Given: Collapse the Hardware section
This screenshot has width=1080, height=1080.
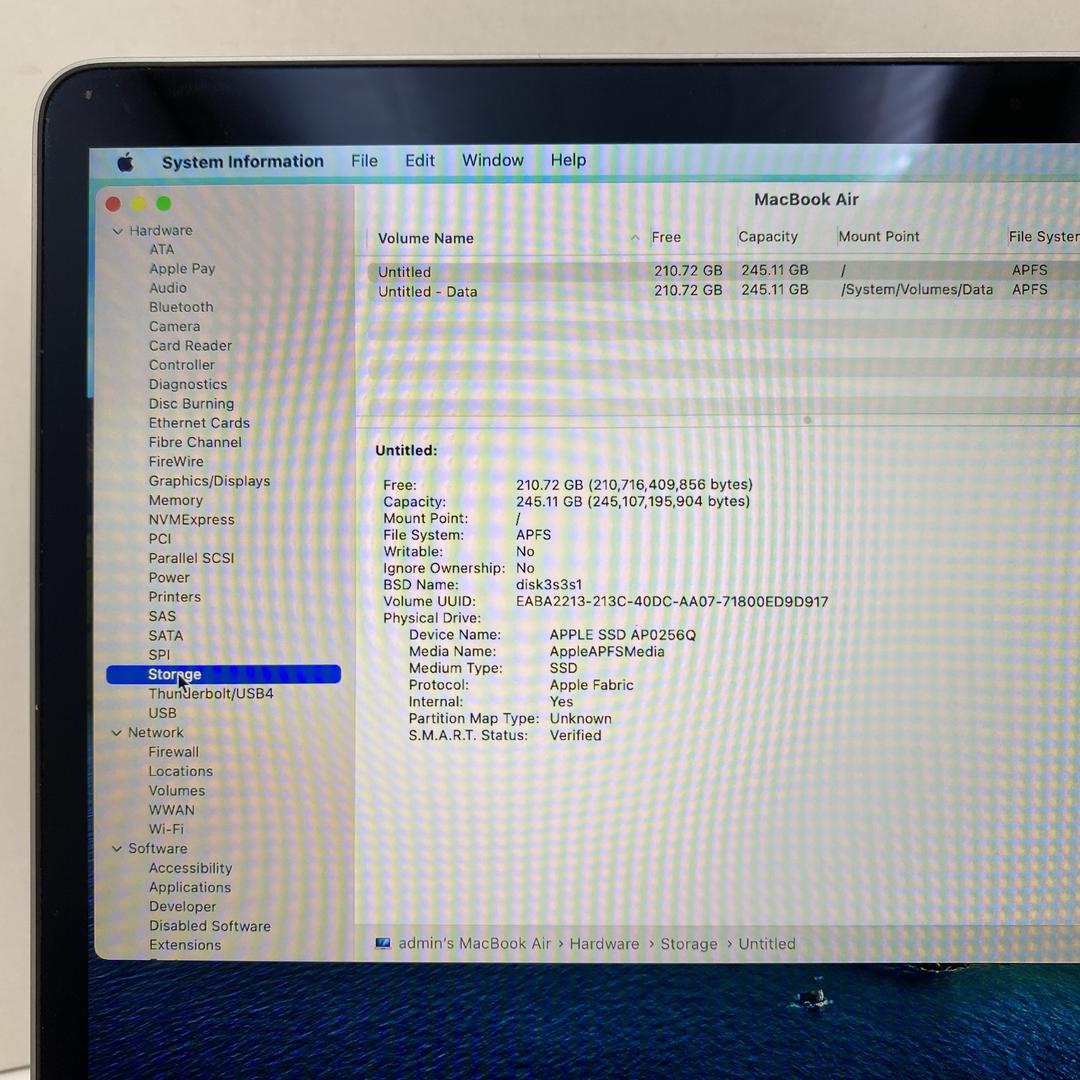Looking at the screenshot, I should [x=117, y=231].
